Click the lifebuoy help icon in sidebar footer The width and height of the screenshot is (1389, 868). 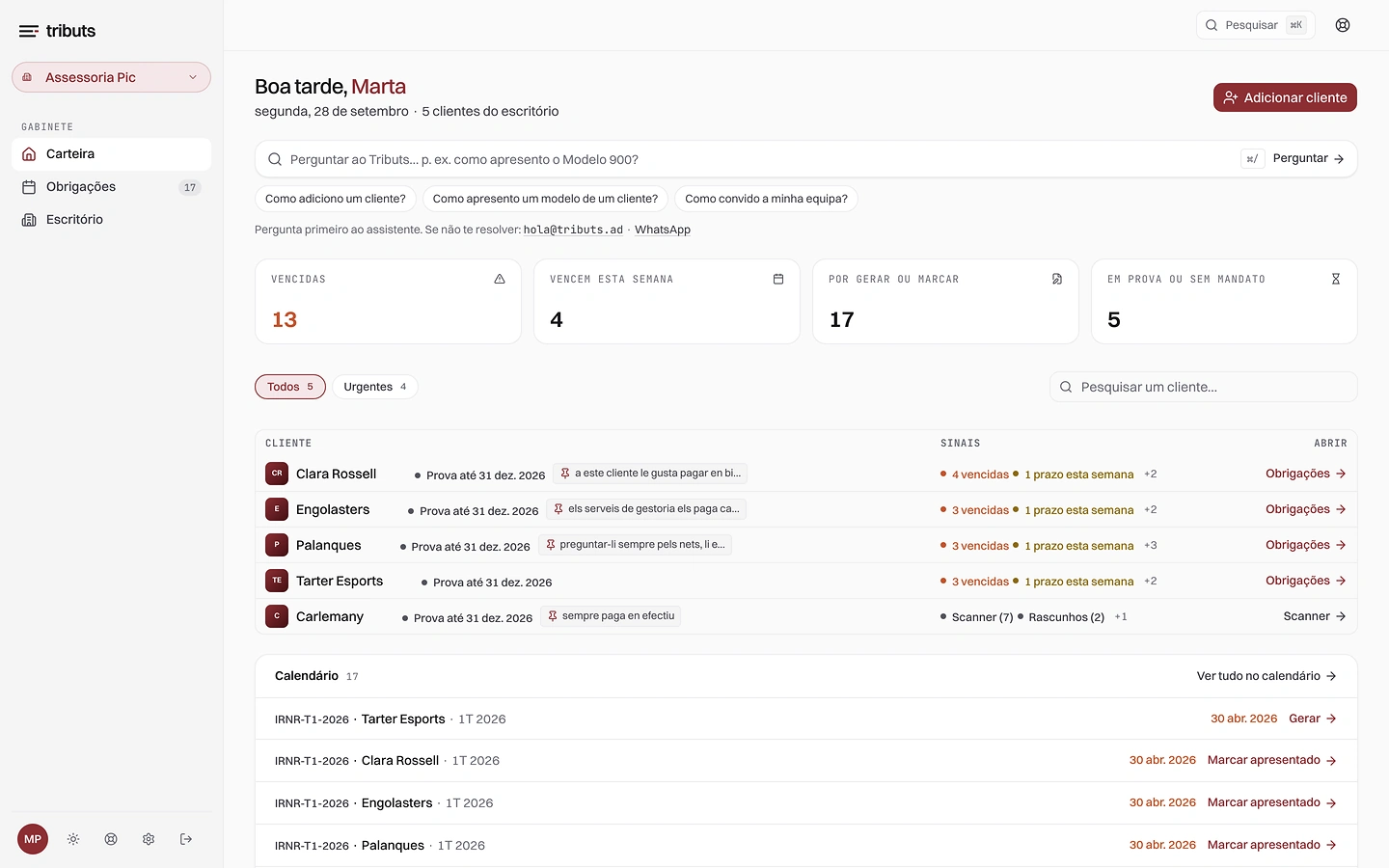(111, 839)
